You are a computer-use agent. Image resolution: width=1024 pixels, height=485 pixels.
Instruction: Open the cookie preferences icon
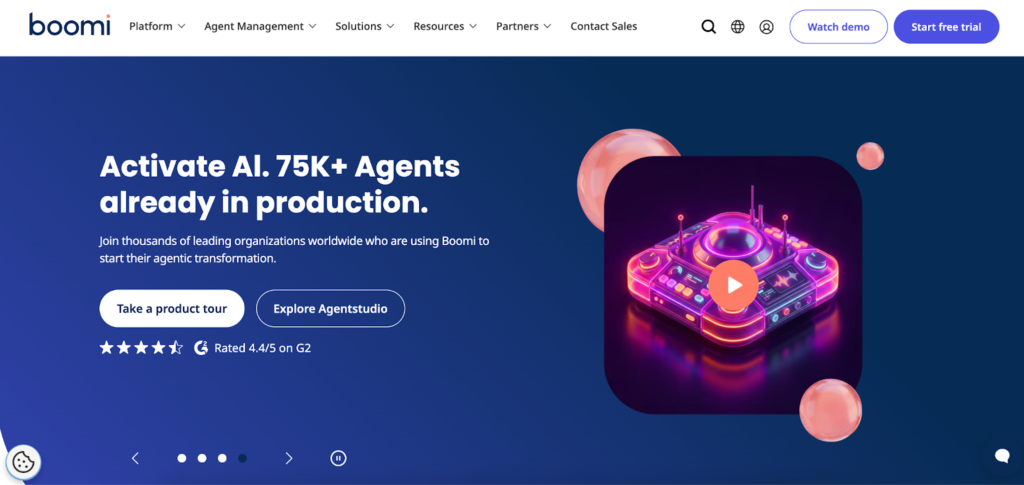[x=23, y=462]
